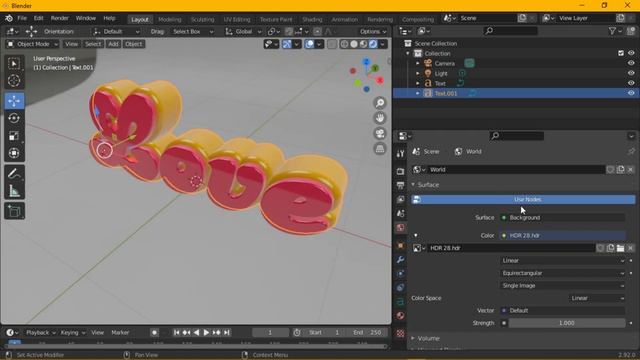The width and height of the screenshot is (640, 360).
Task: Select the Select Box tool in toolbar
Action: (x=14, y=64)
